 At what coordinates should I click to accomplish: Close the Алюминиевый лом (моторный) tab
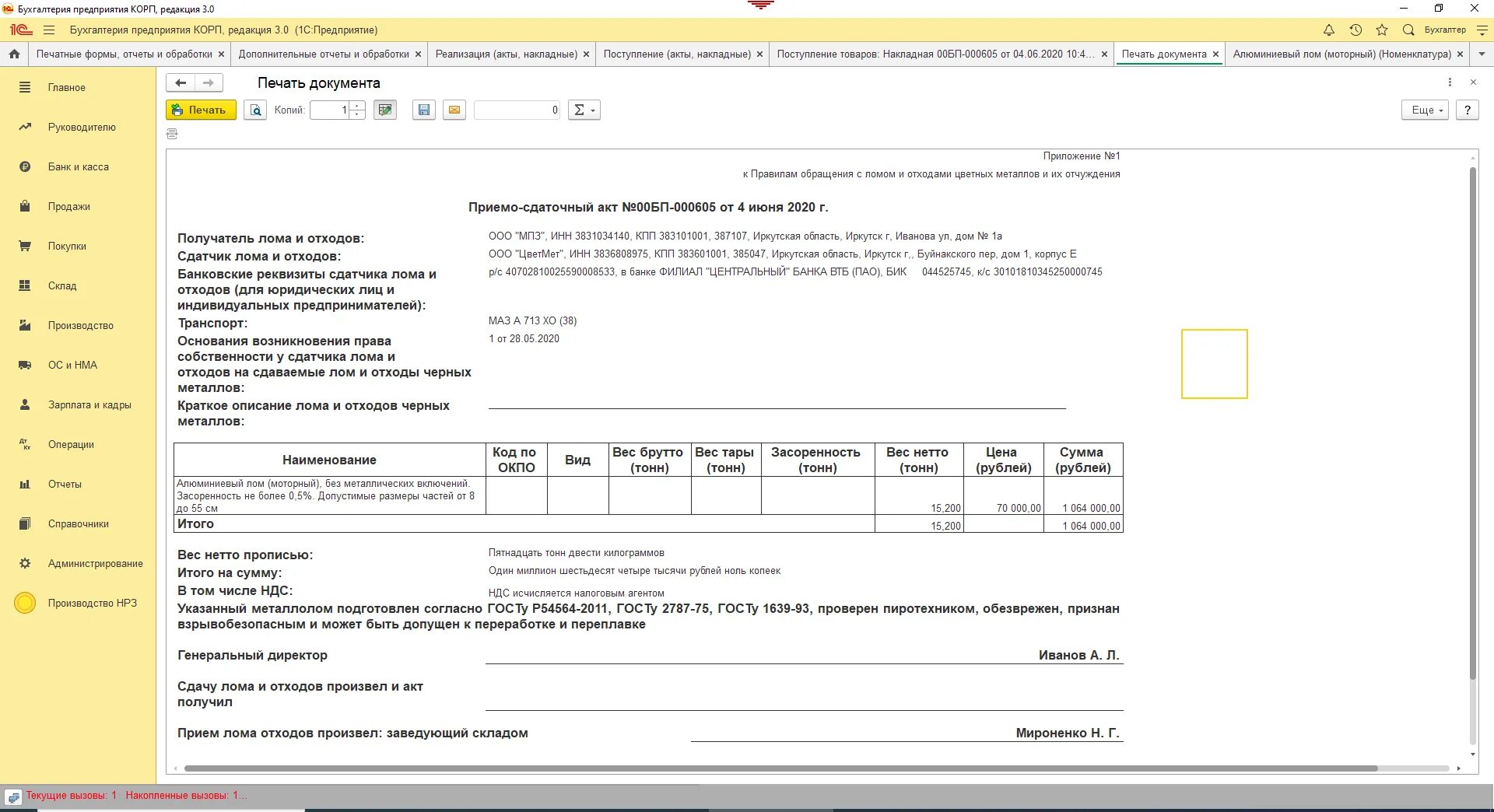(1460, 54)
